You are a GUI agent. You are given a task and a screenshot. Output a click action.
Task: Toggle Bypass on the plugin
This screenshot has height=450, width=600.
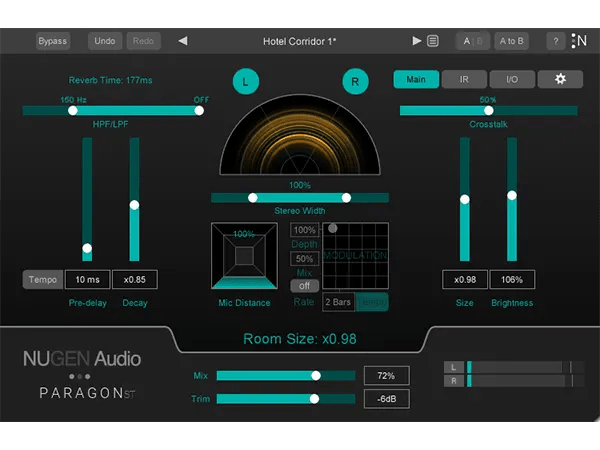[53, 41]
